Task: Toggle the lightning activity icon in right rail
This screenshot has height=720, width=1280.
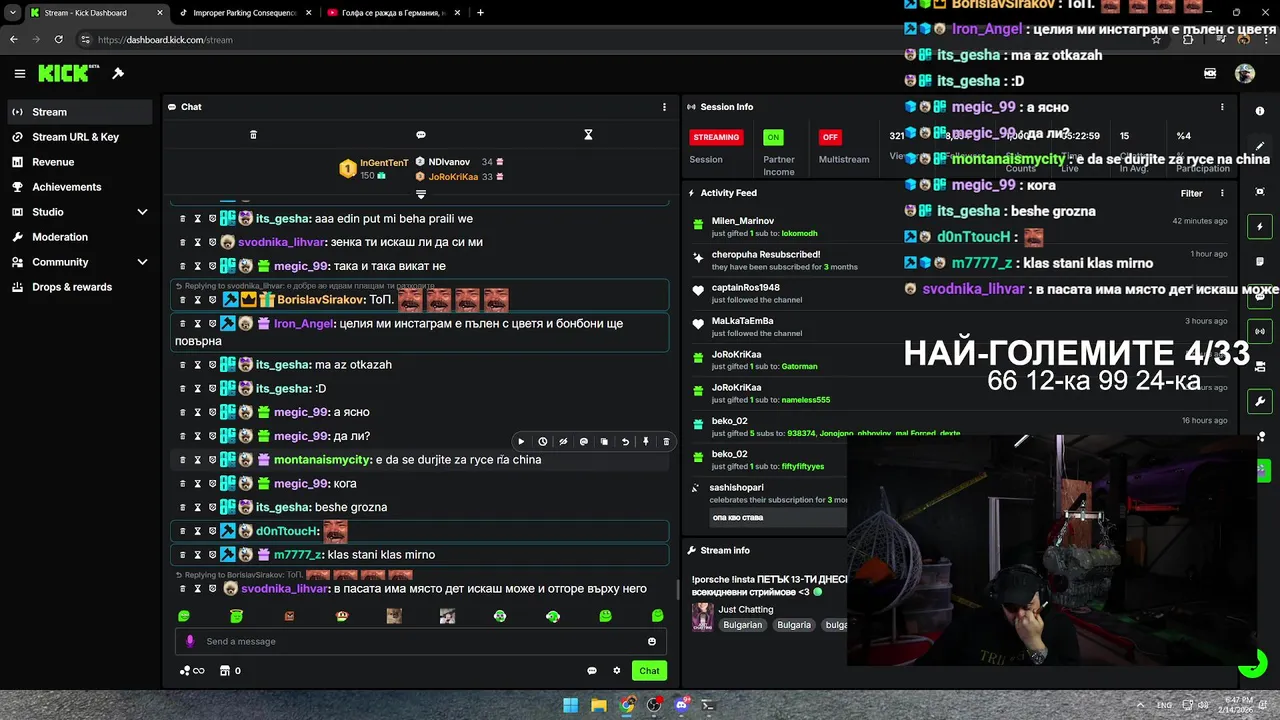Action: click(x=1260, y=227)
